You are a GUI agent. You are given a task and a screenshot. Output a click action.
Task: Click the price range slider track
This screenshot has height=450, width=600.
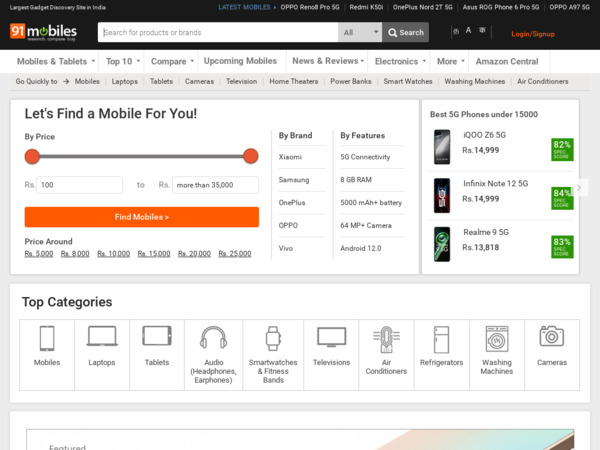pos(142,156)
